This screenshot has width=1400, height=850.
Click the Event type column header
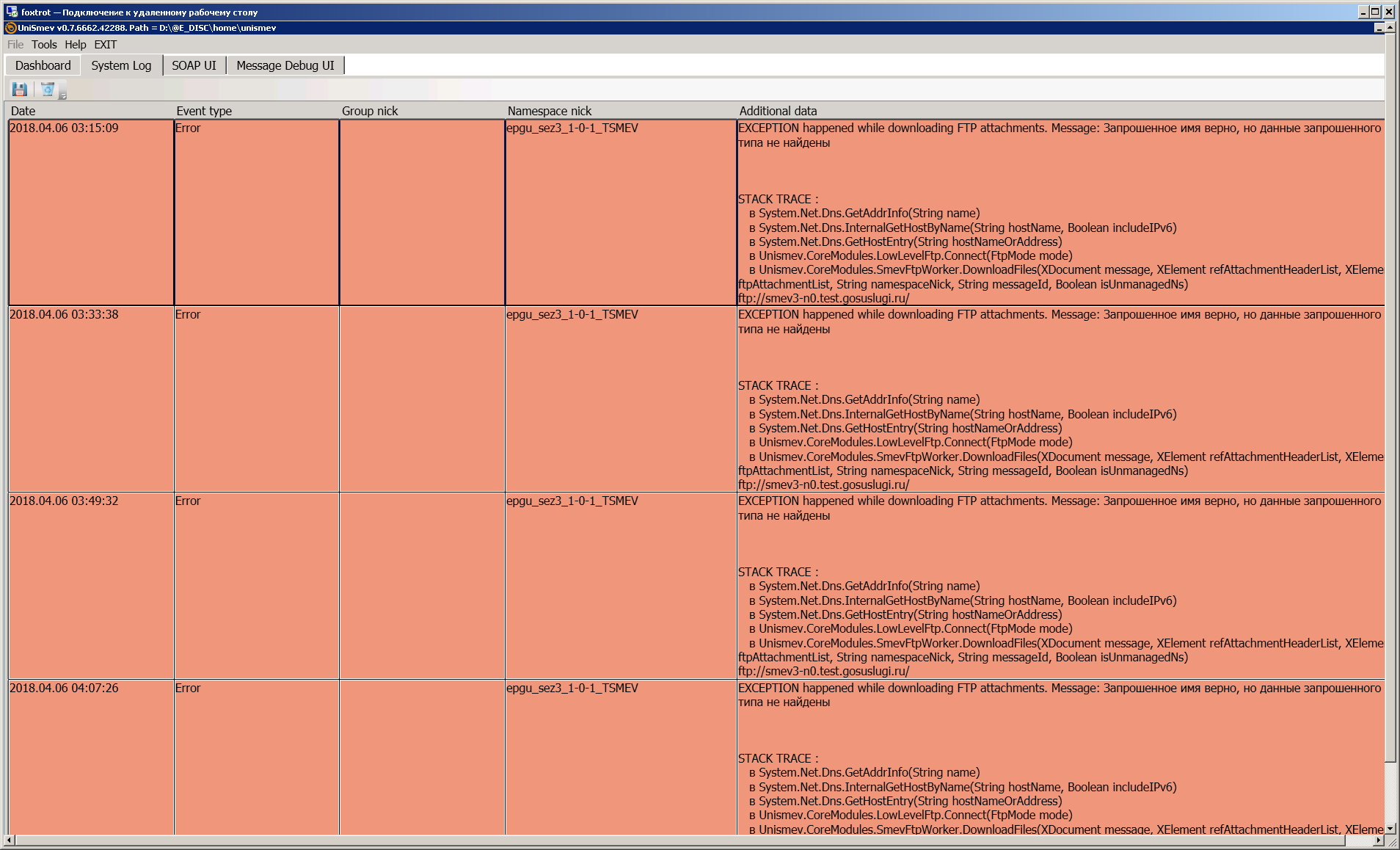click(x=257, y=111)
